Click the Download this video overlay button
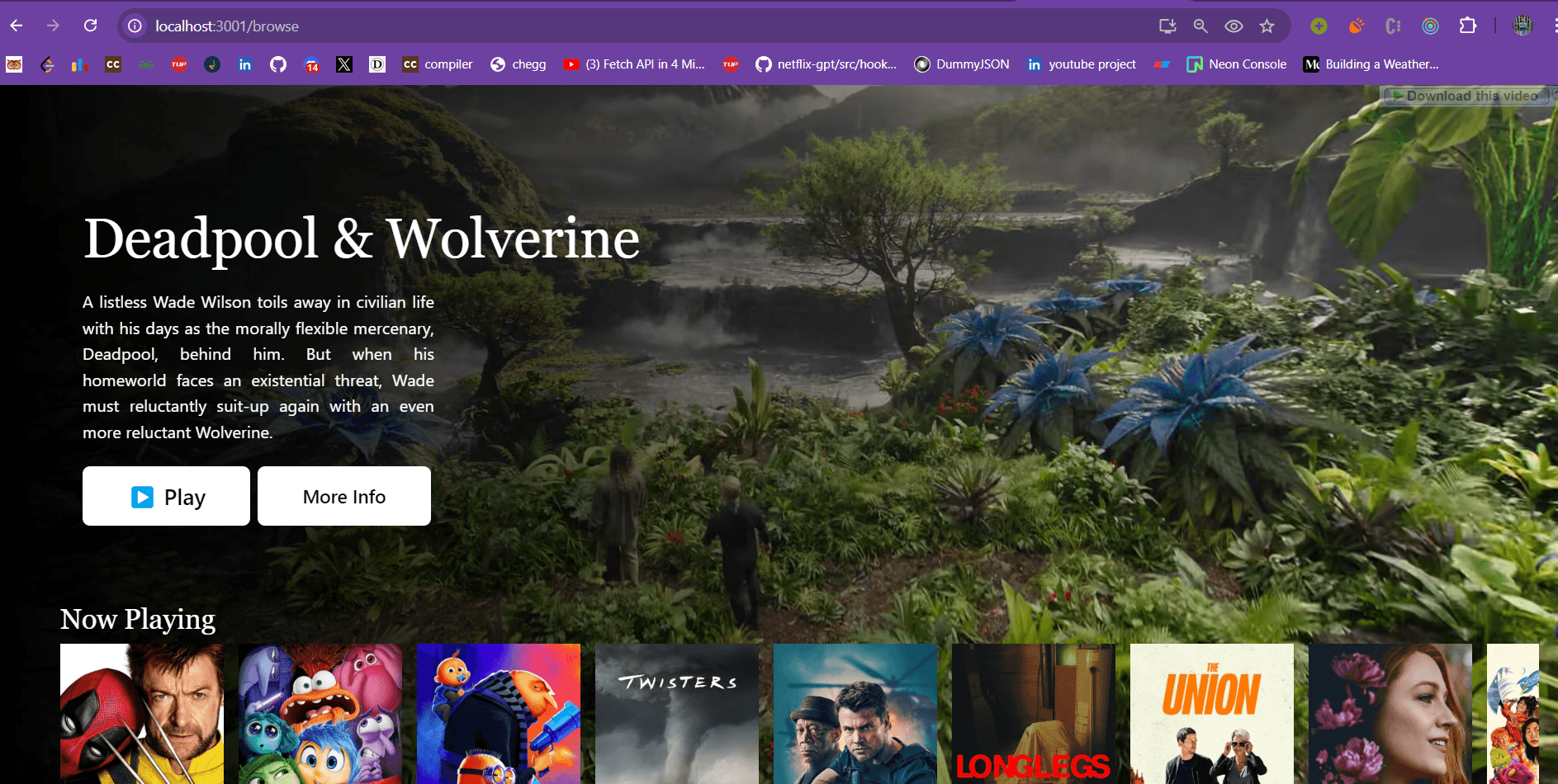 coord(1464,96)
